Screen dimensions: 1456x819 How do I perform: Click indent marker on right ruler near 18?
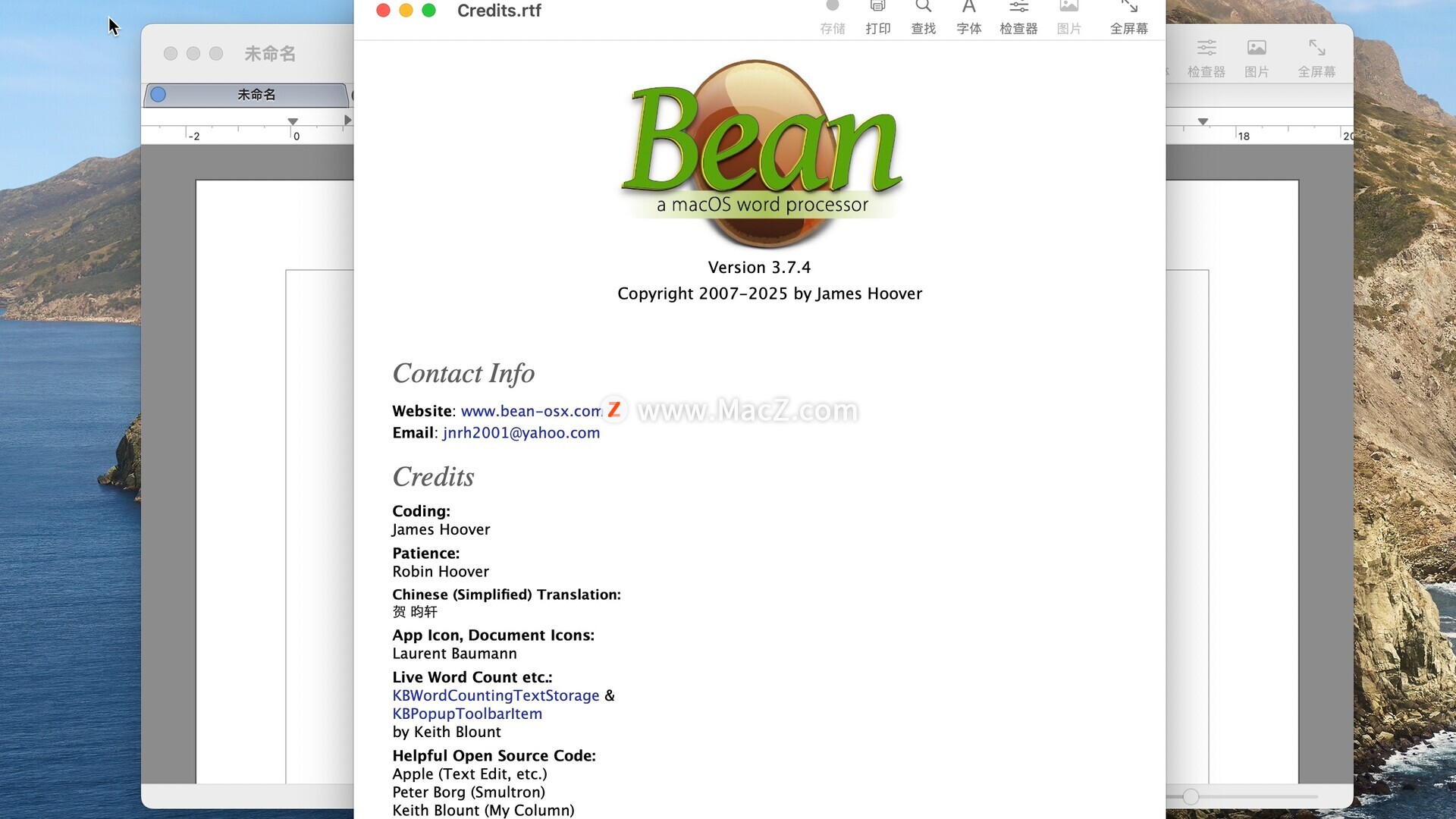1203,121
